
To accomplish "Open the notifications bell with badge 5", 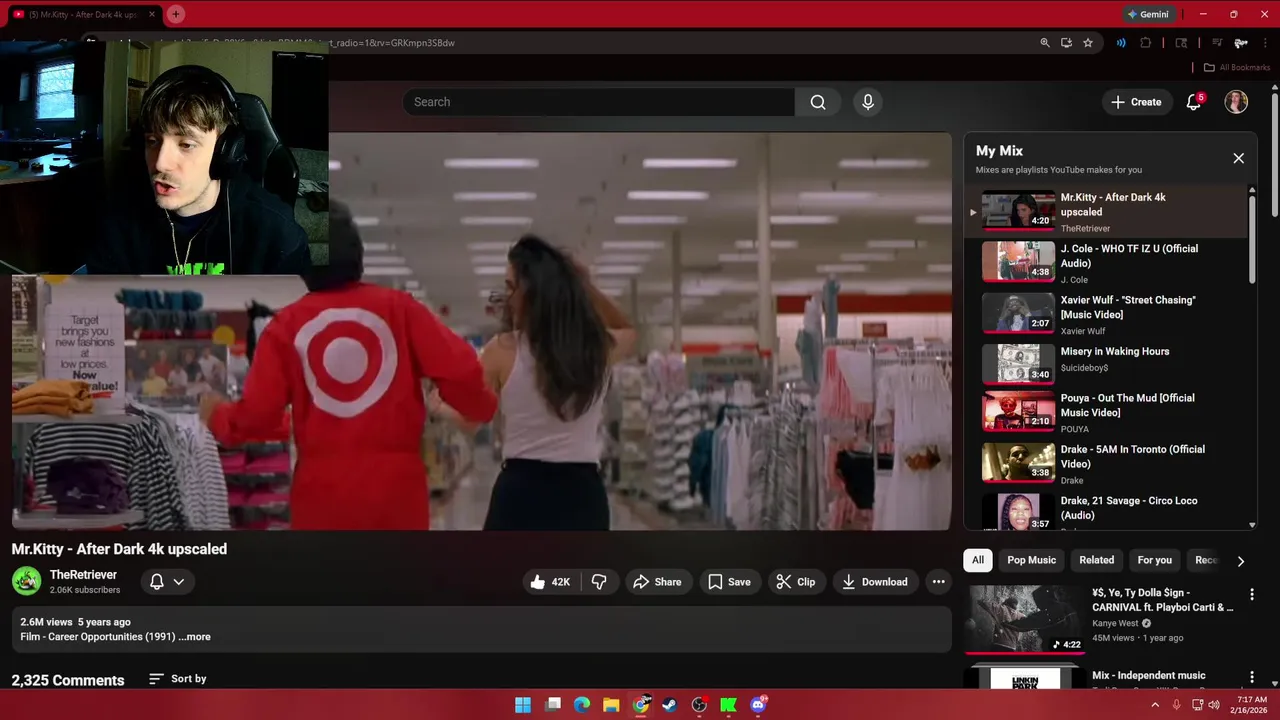I will coord(1194,102).
